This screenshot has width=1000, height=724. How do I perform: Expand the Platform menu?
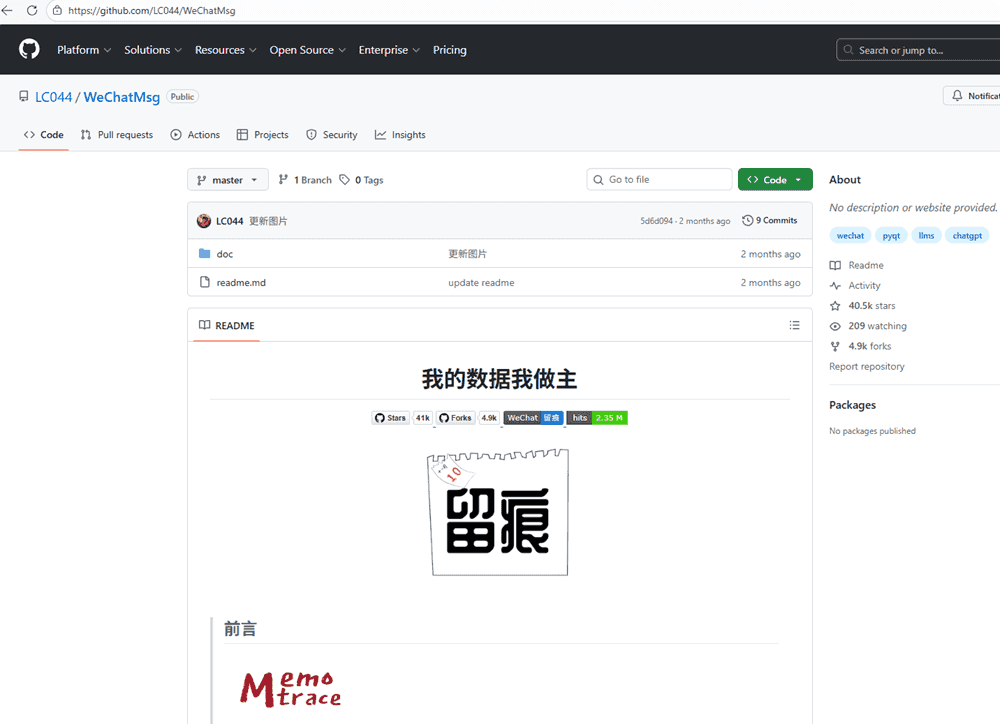click(x=83, y=50)
